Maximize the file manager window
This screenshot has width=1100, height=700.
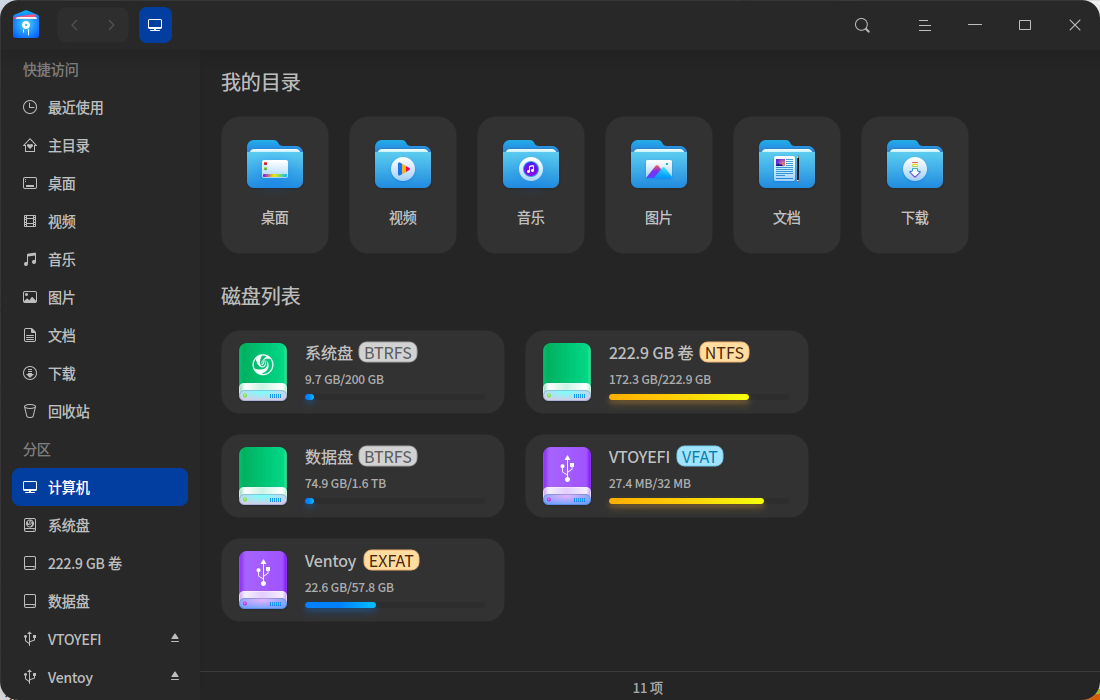click(x=1025, y=25)
